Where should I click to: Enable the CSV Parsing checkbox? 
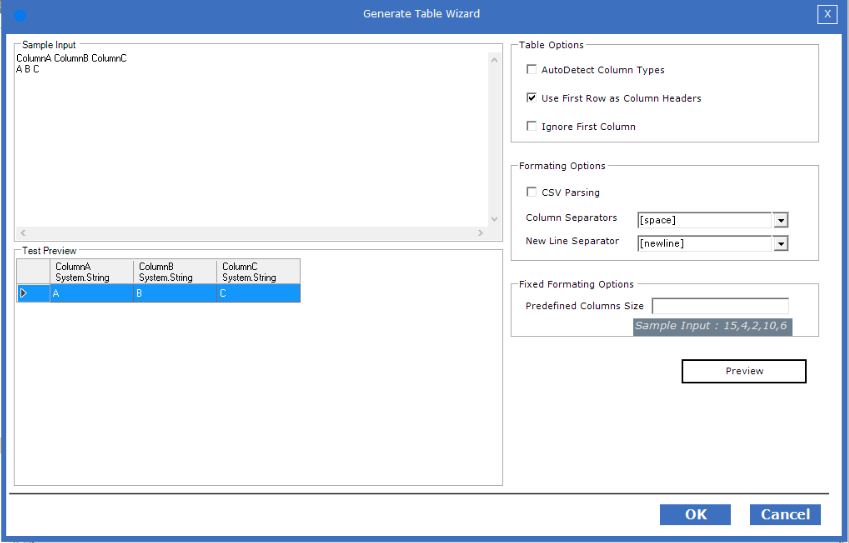point(531,192)
